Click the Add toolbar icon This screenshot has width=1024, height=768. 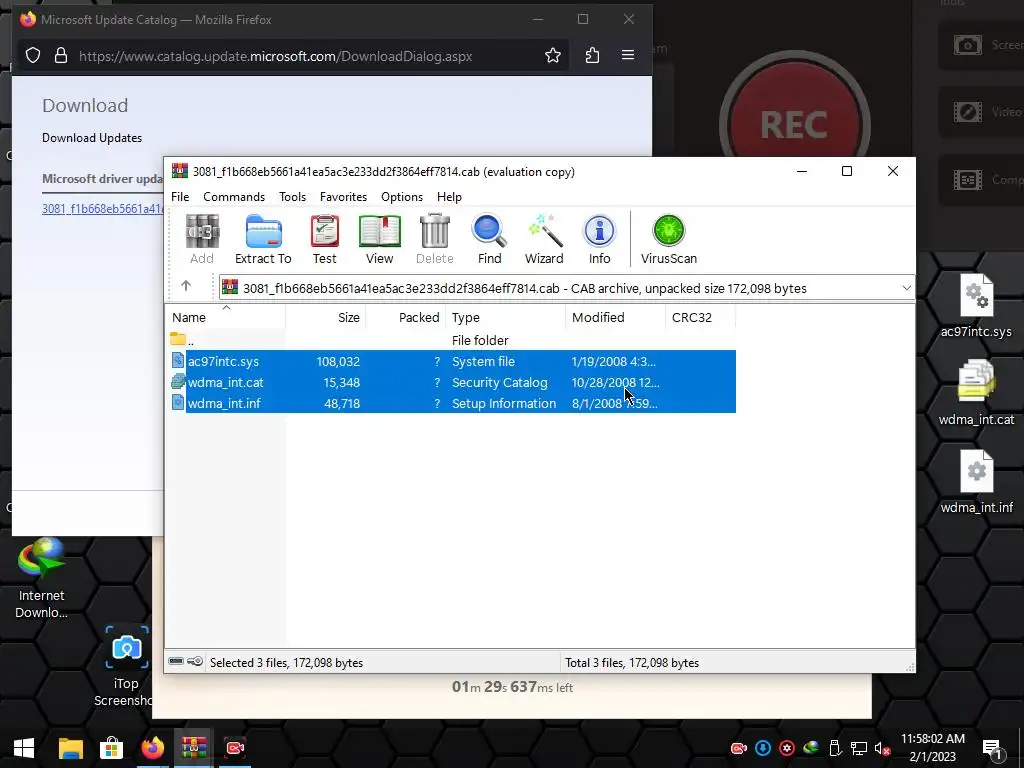pos(202,239)
